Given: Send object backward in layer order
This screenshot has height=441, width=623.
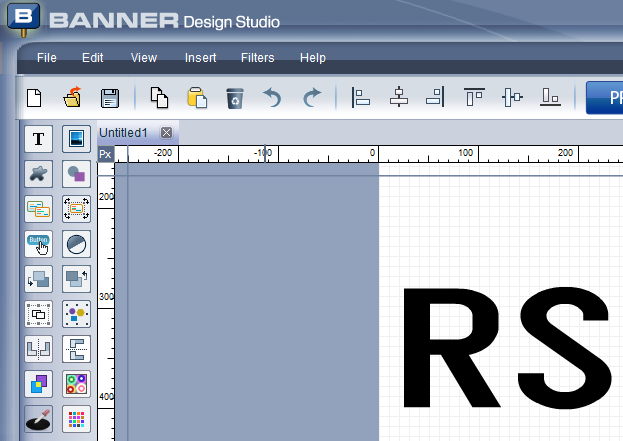Looking at the screenshot, I should click(x=39, y=279).
